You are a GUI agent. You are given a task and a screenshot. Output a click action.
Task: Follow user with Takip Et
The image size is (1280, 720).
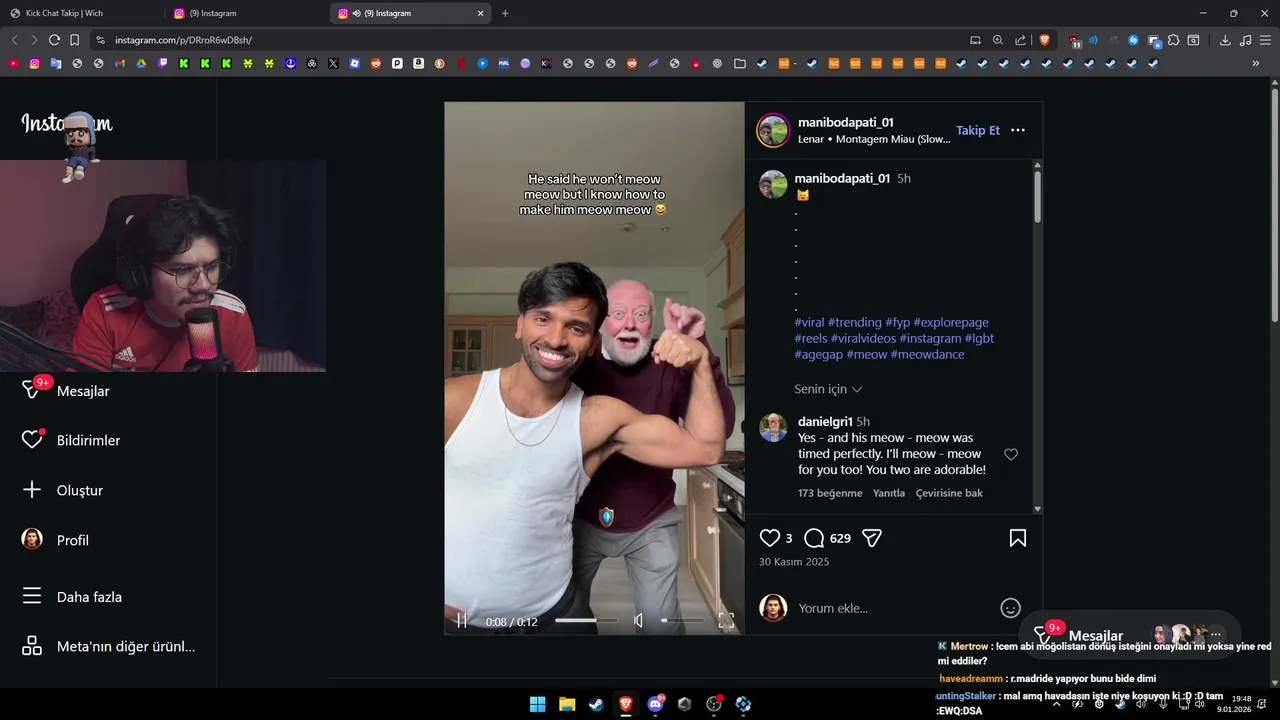pyautogui.click(x=978, y=130)
